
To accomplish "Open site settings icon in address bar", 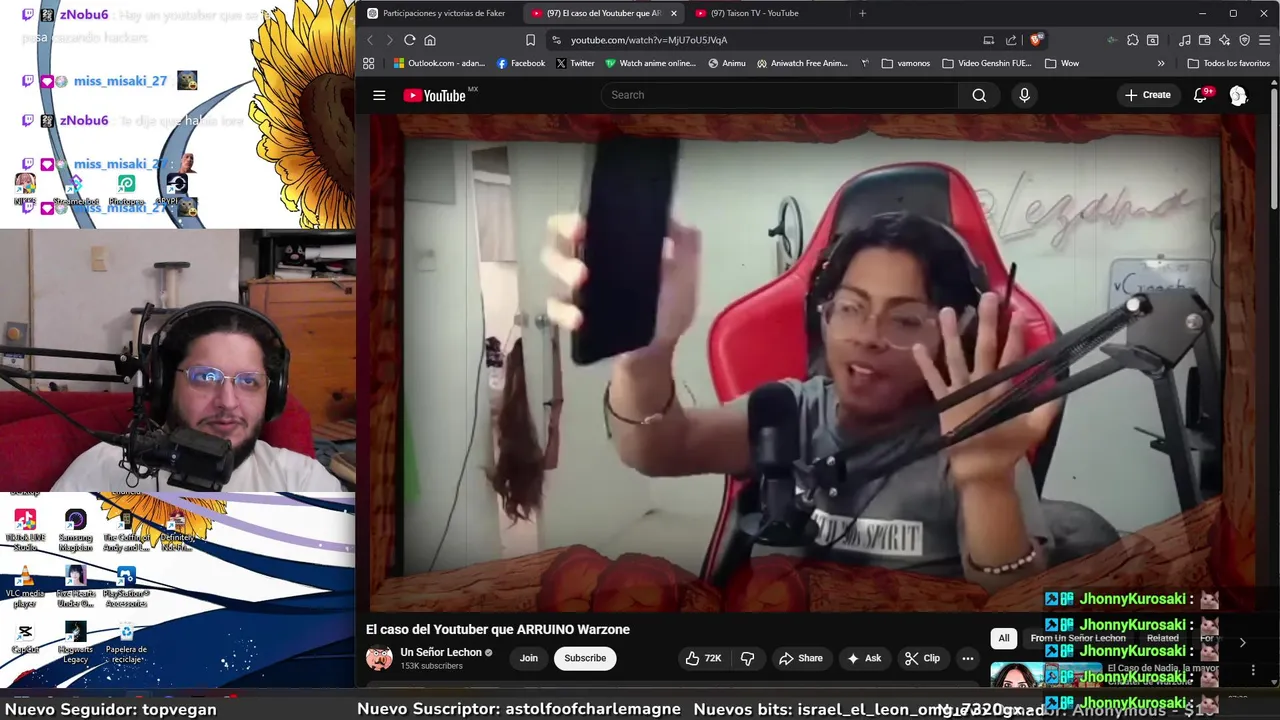I will click(x=557, y=40).
